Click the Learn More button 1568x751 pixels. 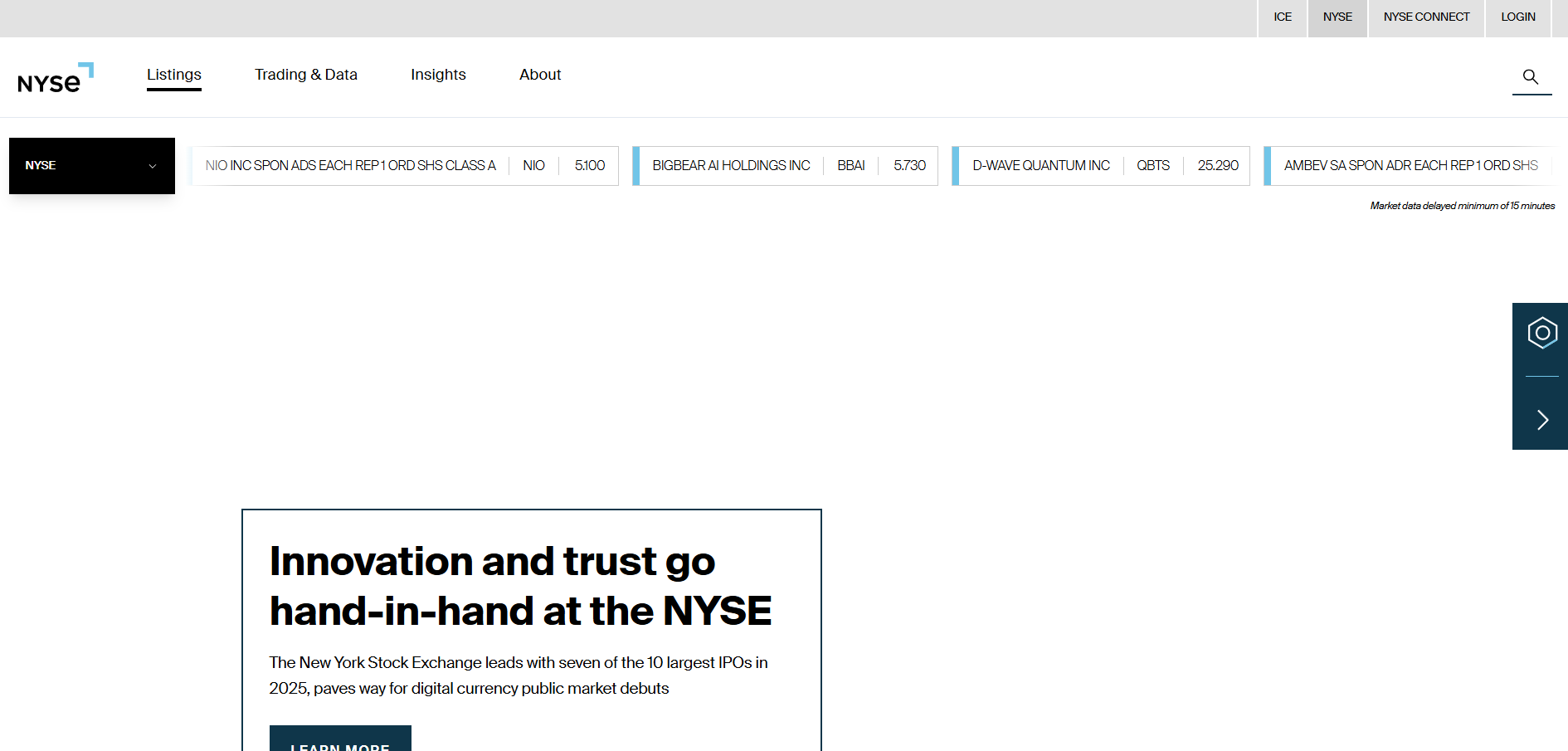click(340, 740)
